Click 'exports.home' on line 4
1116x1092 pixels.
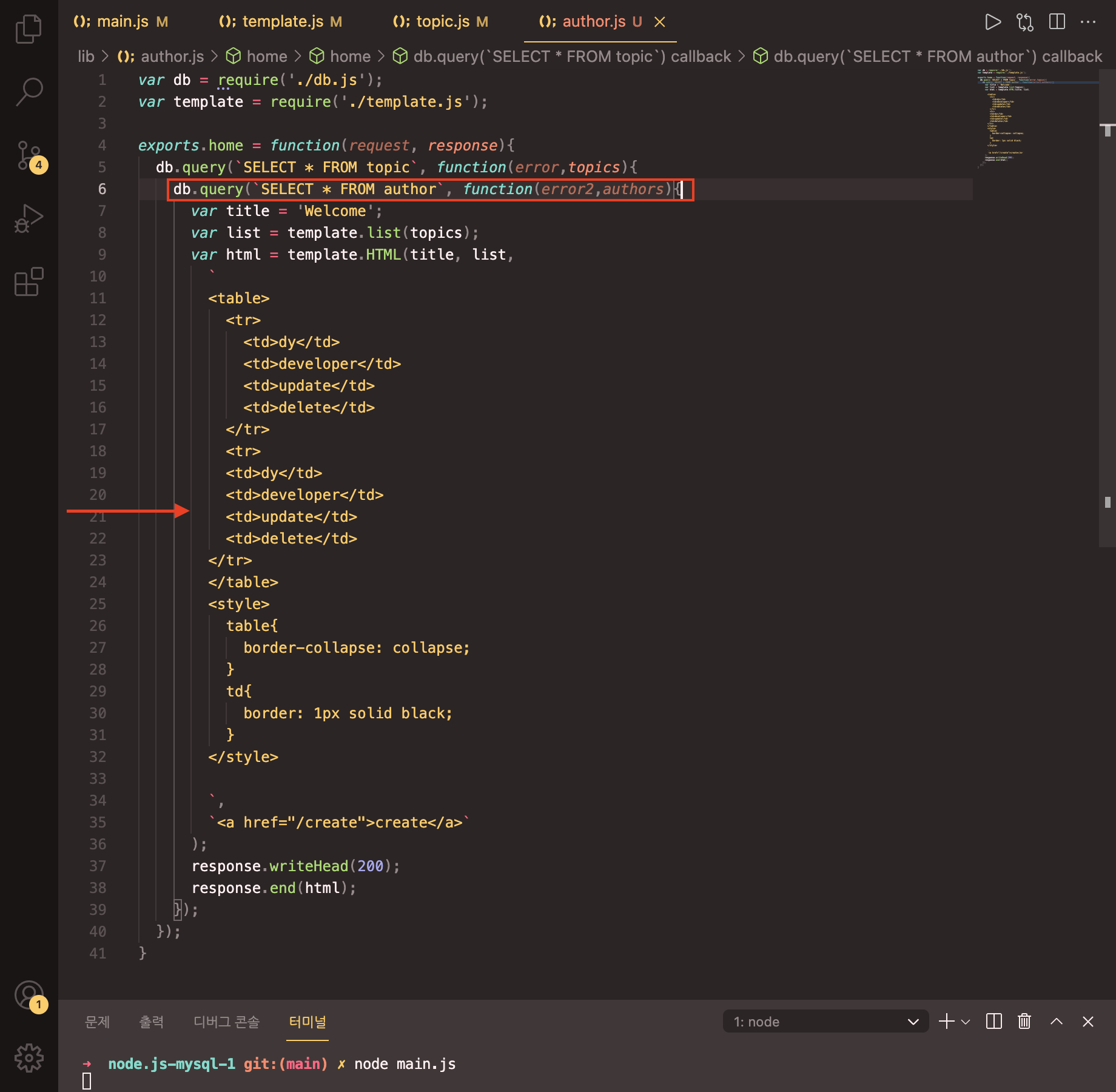click(x=190, y=145)
